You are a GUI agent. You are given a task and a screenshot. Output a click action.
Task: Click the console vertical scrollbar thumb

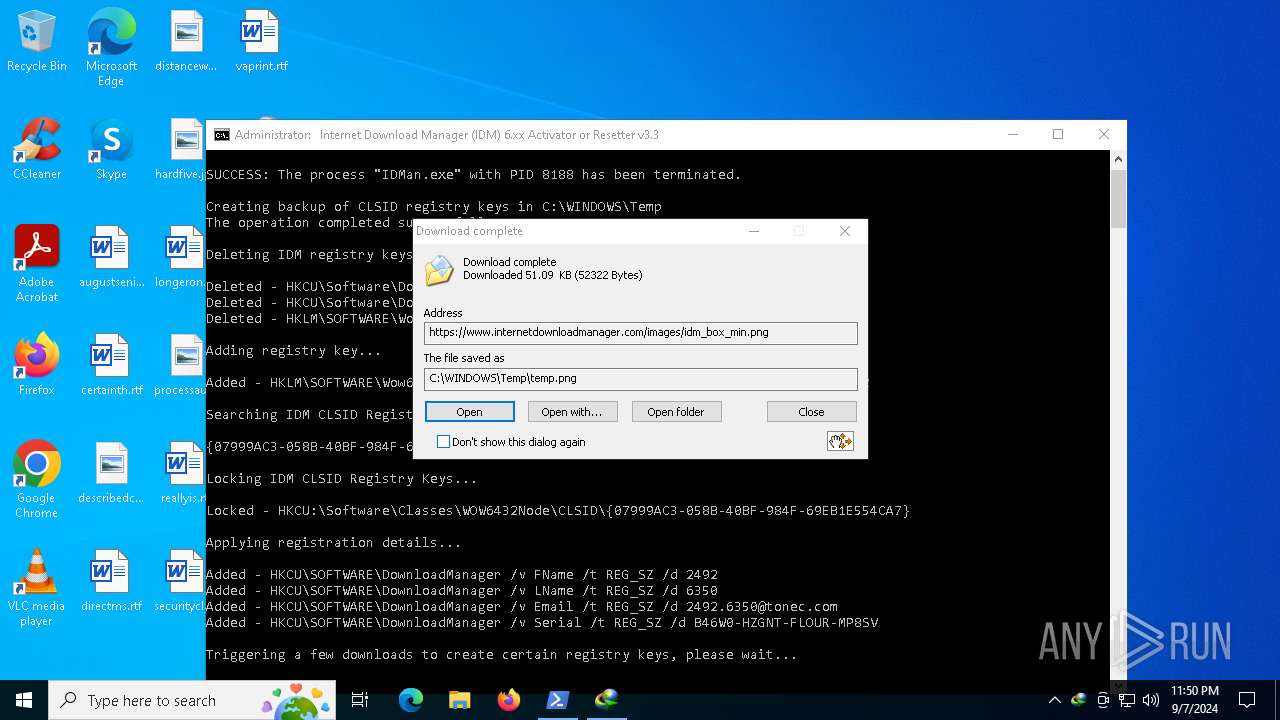pyautogui.click(x=1119, y=198)
